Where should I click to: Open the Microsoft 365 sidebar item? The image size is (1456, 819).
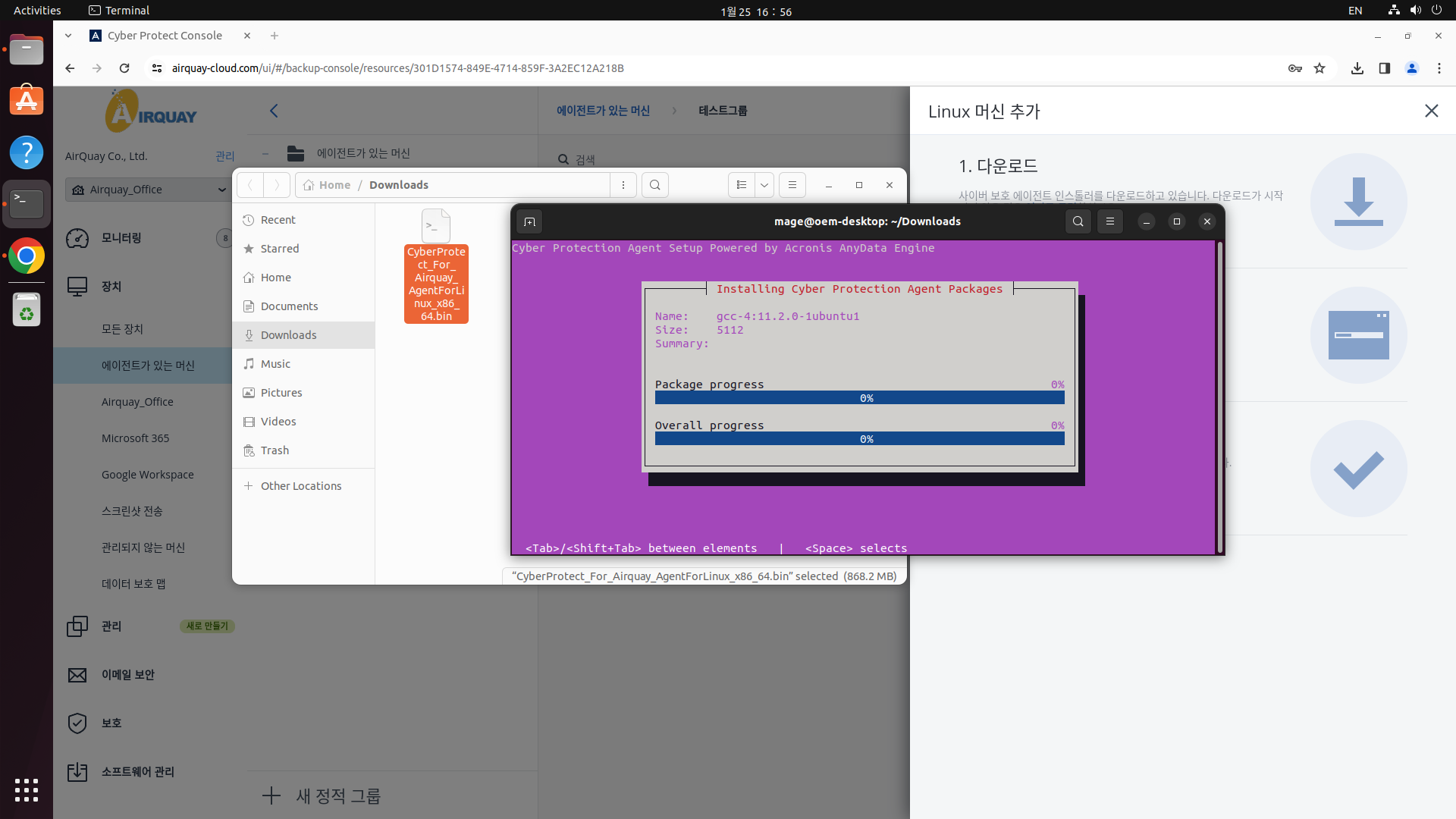point(136,438)
